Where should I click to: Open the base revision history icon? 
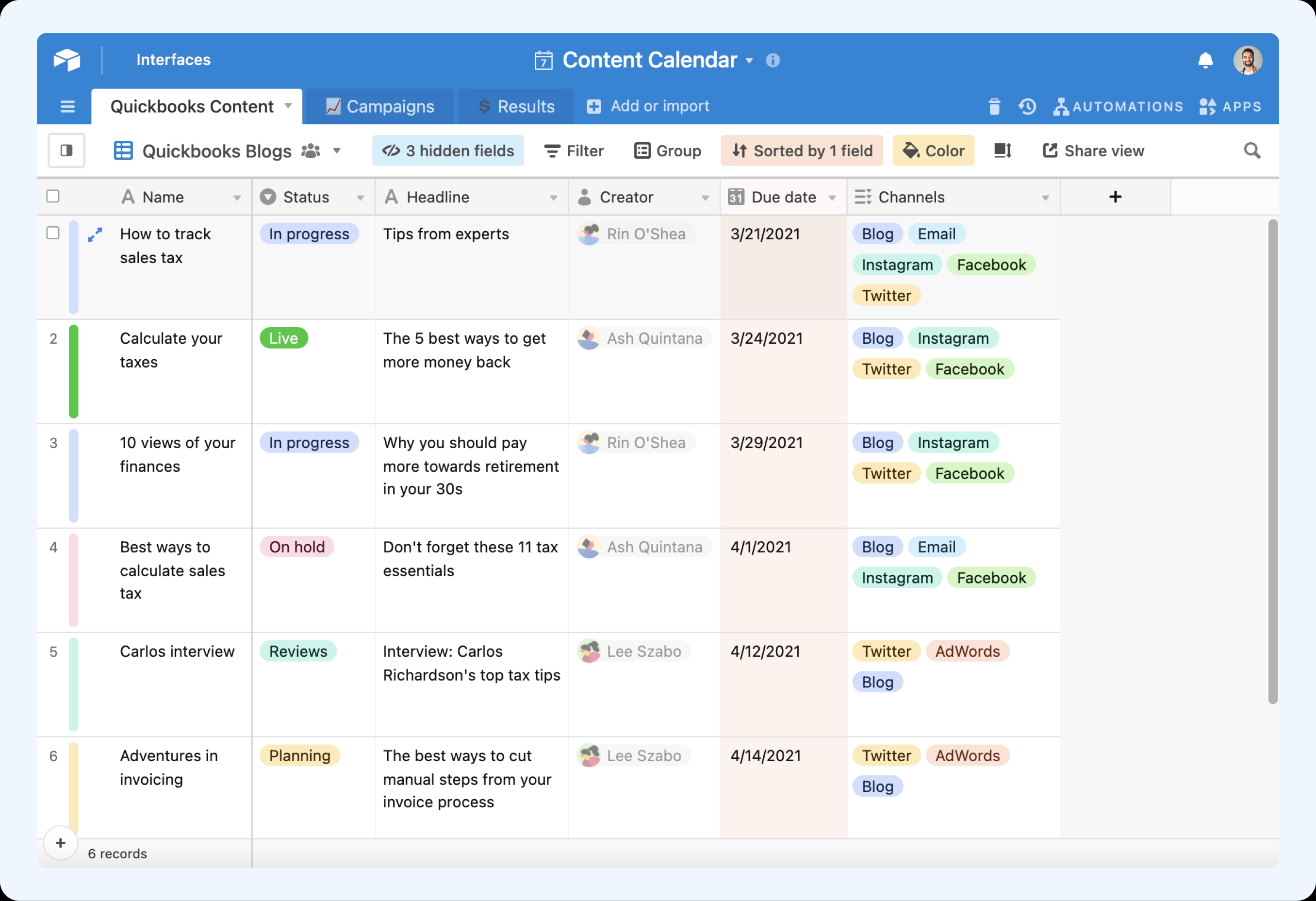pos(1027,106)
